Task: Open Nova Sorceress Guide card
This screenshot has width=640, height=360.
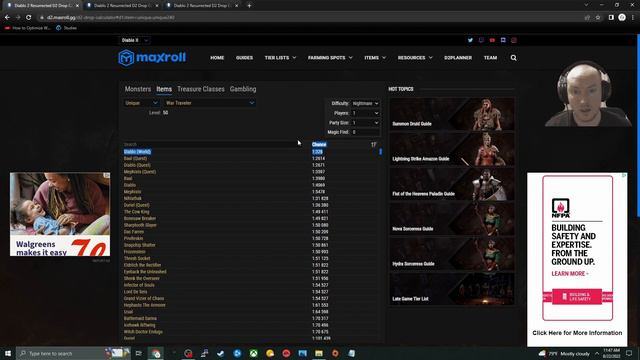Action: [452, 219]
